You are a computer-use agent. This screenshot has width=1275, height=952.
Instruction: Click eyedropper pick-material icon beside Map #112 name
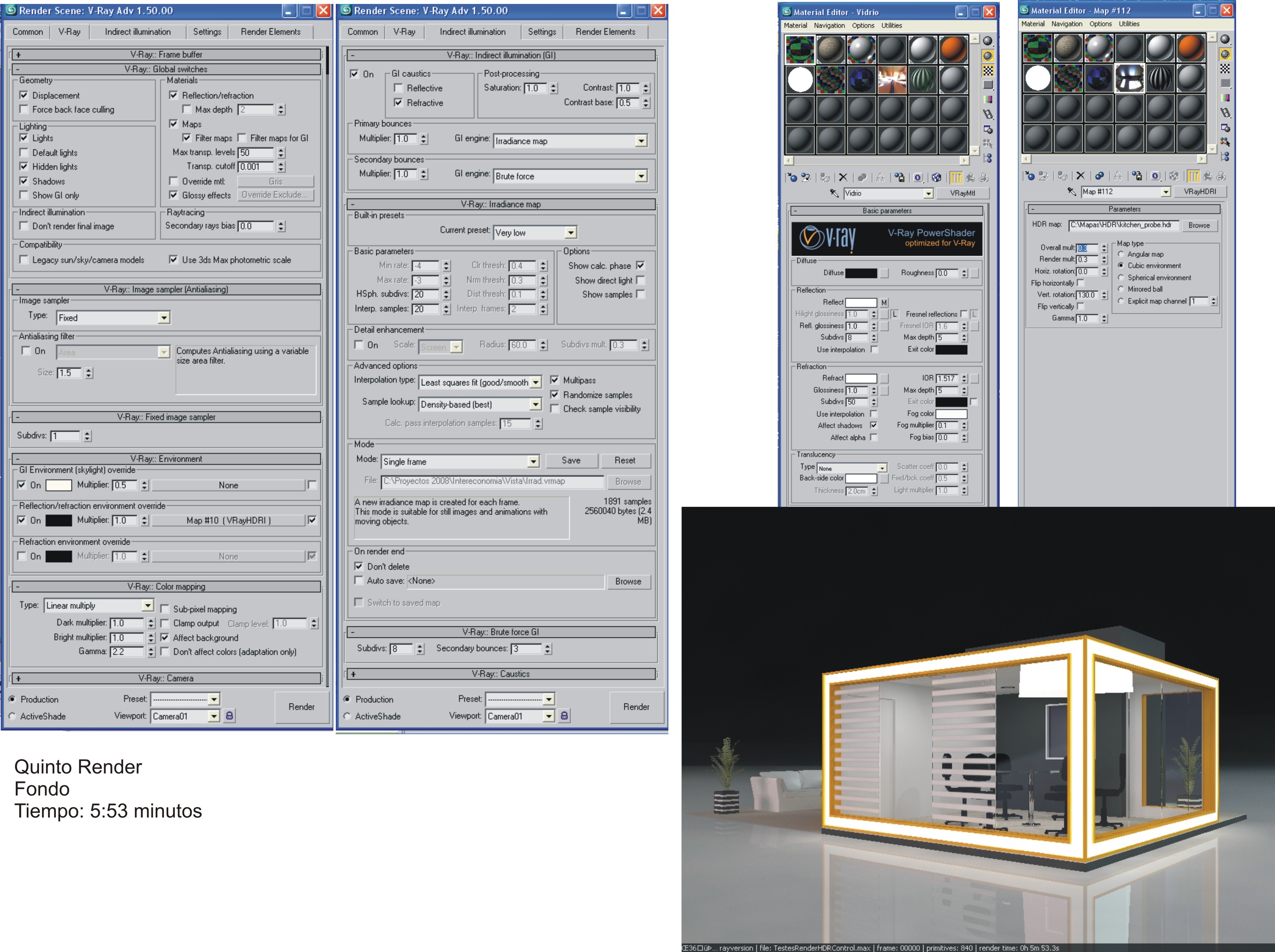tap(1071, 192)
